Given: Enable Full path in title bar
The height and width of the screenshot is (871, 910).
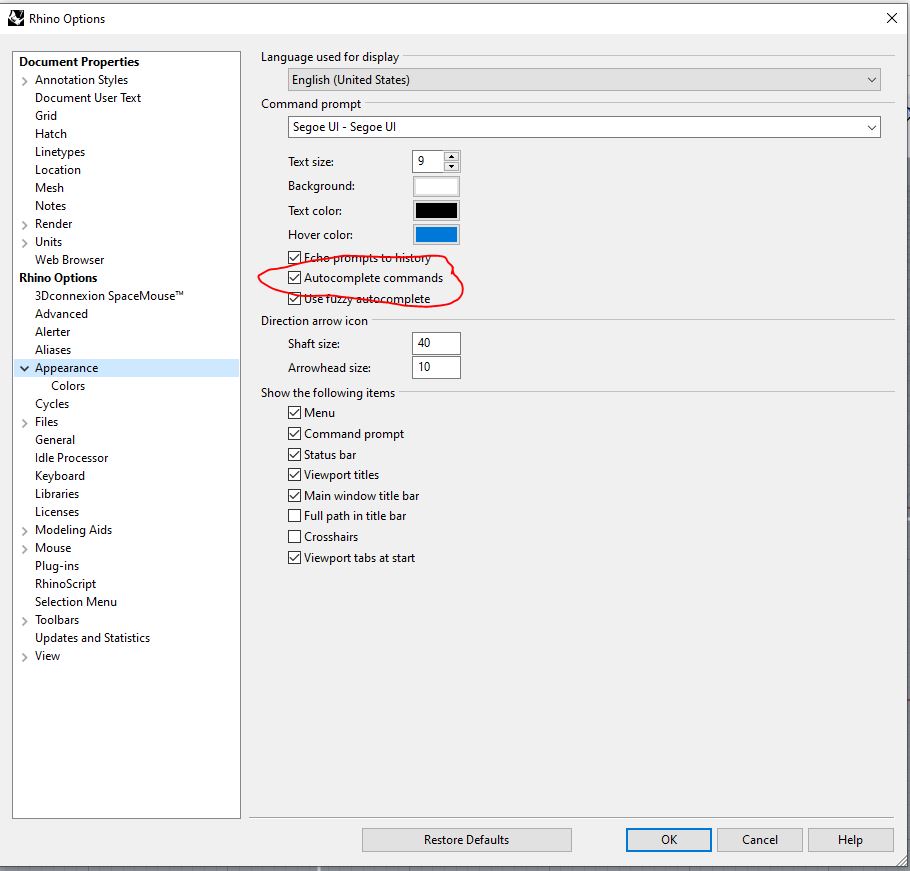Looking at the screenshot, I should click(x=295, y=516).
